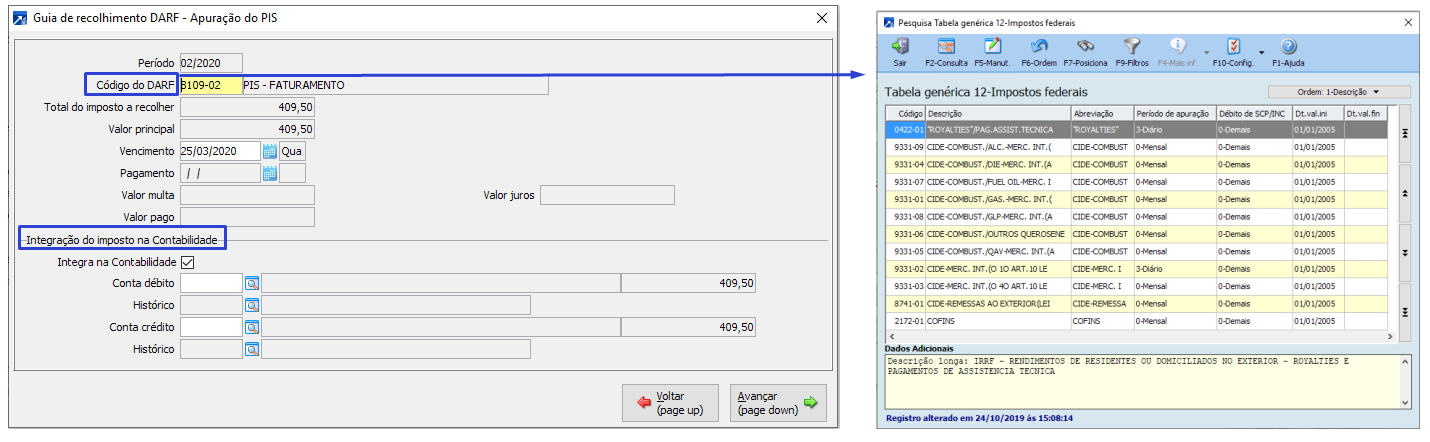Select row 2172-01 COFINS
The height and width of the screenshot is (442, 1430).
(1136, 321)
